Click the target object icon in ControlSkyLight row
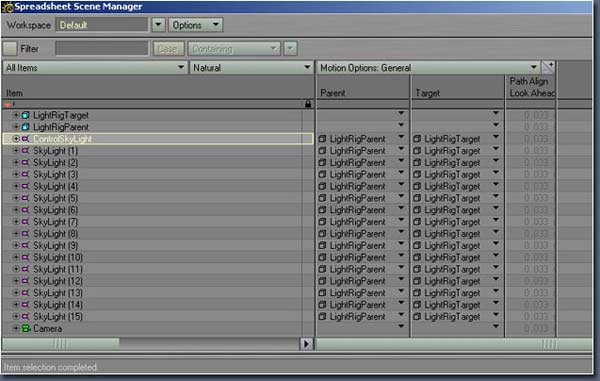The height and width of the screenshot is (381, 600). [x=417, y=139]
